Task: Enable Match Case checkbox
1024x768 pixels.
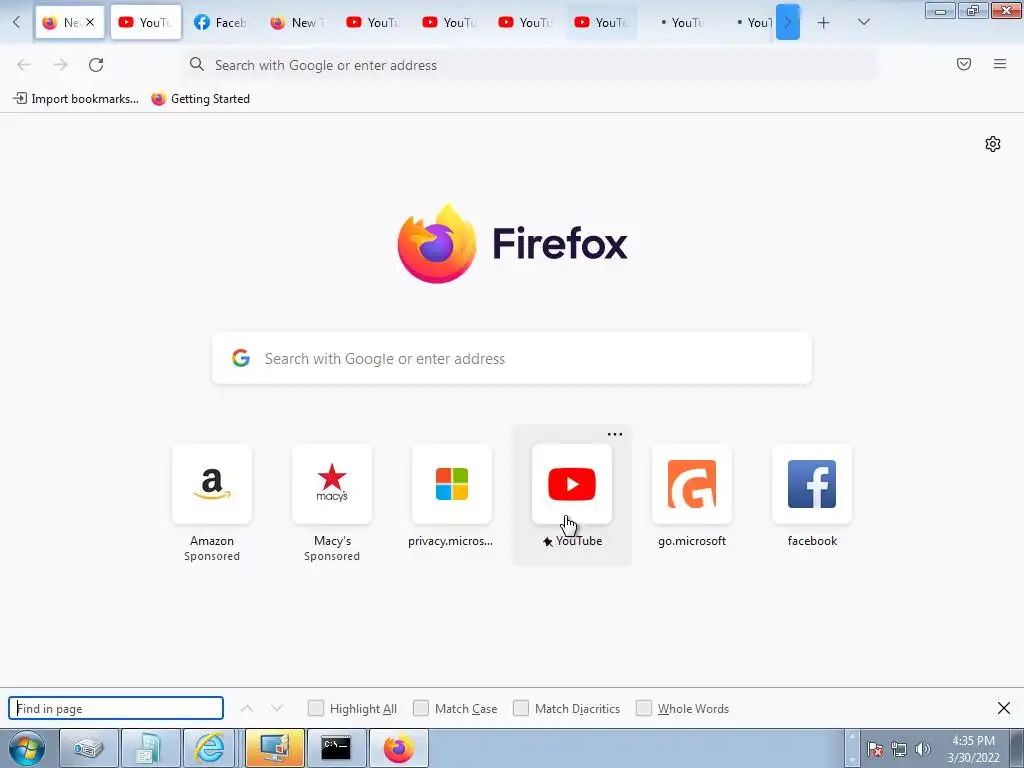Action: pos(421,709)
